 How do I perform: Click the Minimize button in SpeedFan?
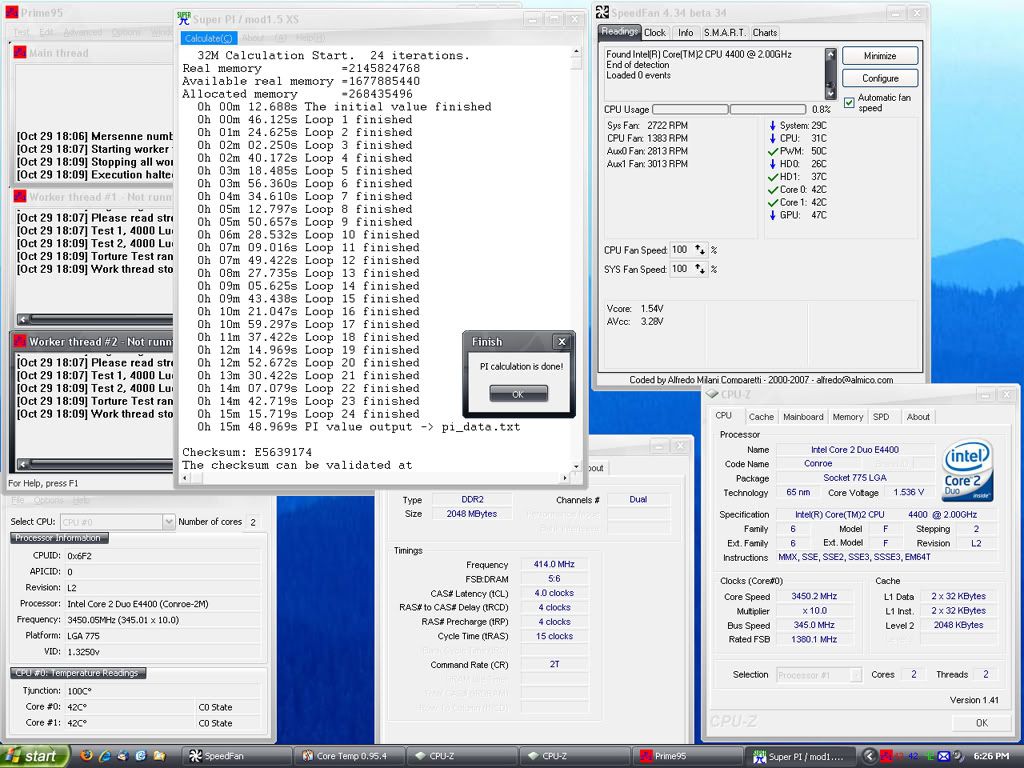880,56
